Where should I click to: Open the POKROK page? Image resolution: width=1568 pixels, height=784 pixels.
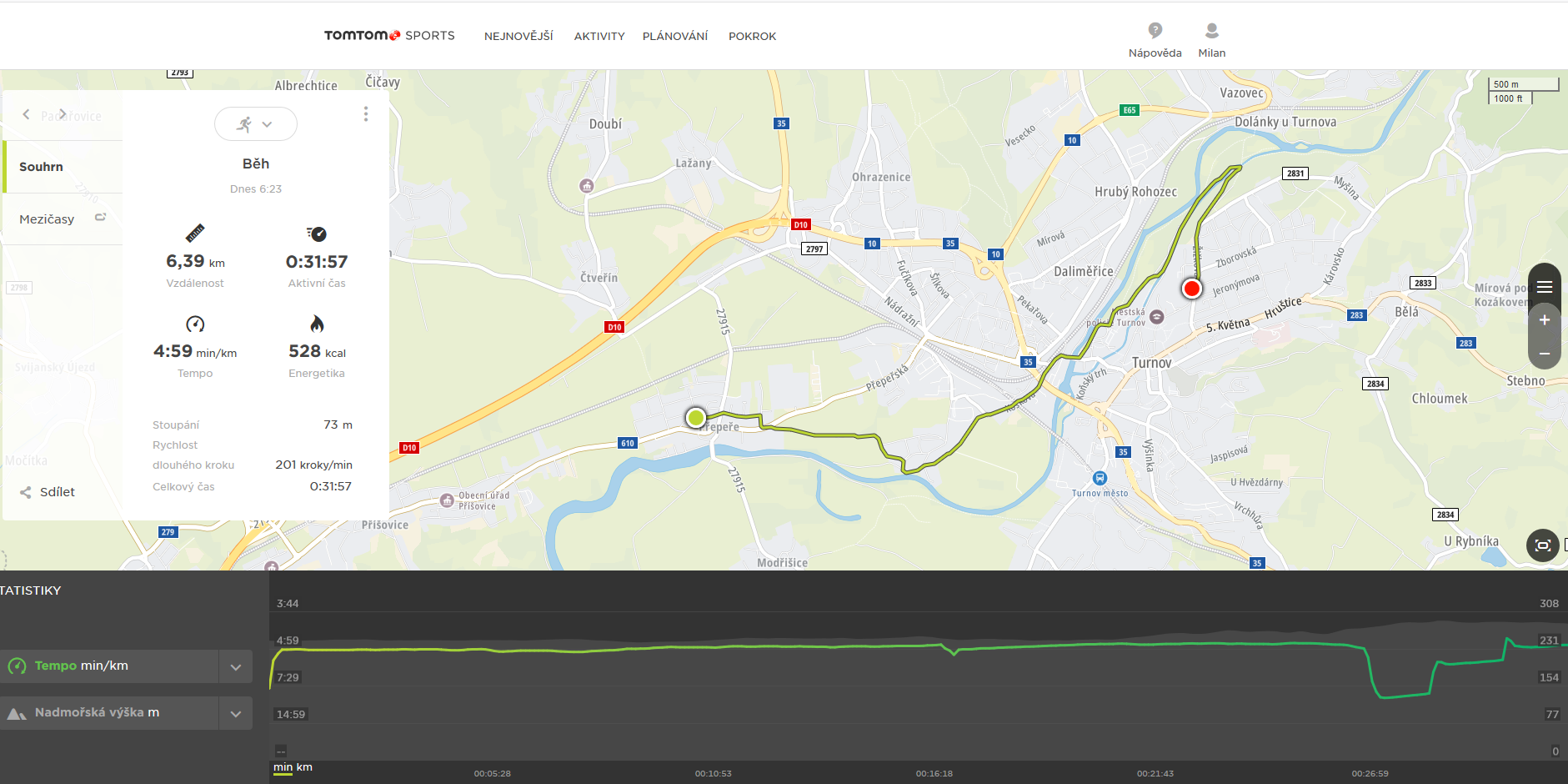coord(752,36)
